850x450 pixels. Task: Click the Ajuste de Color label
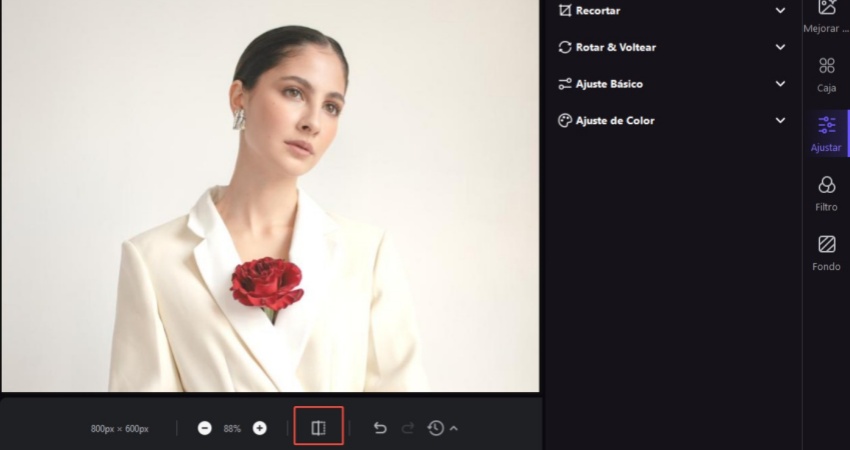tap(614, 121)
